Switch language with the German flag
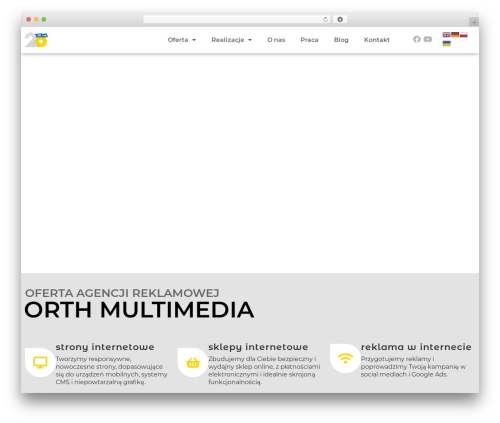500x423 pixels. tap(455, 35)
